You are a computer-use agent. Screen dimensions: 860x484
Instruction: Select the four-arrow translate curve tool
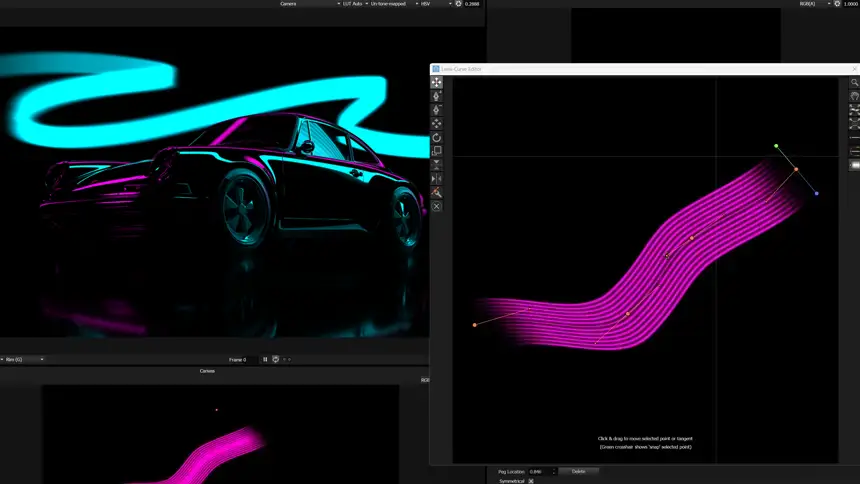click(437, 123)
